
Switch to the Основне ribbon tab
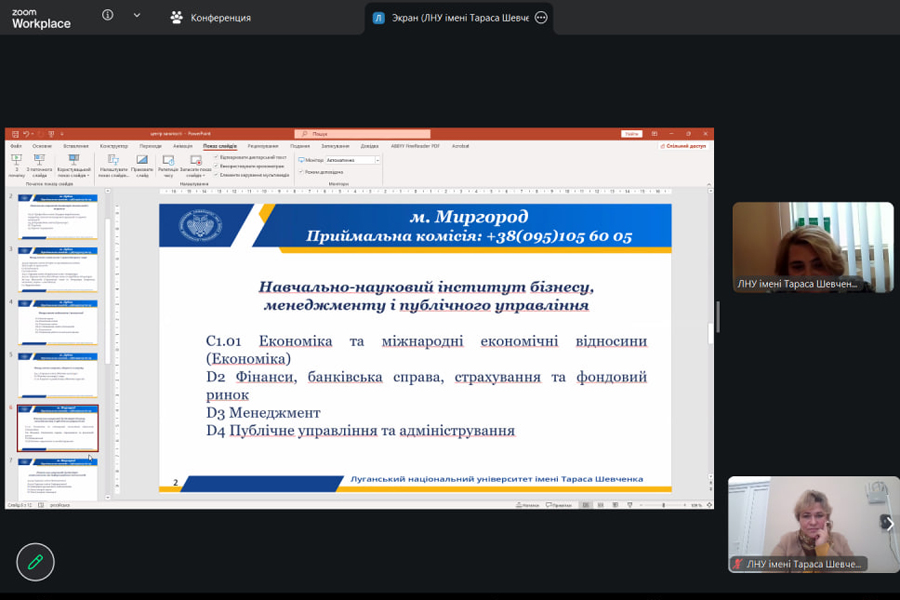coord(42,146)
